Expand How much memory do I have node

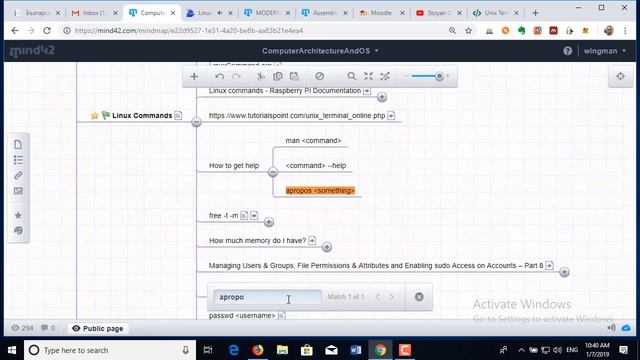coord(327,247)
